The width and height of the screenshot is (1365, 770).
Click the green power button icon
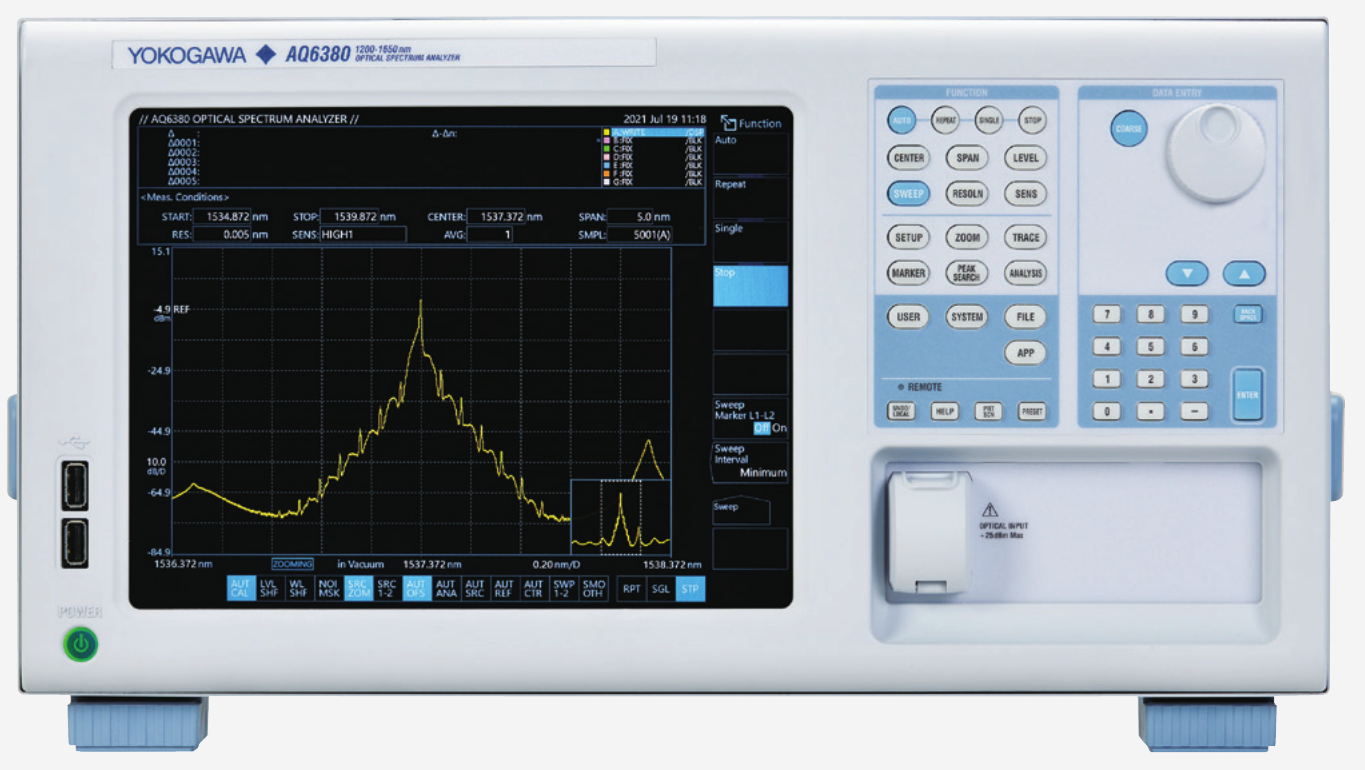81,646
